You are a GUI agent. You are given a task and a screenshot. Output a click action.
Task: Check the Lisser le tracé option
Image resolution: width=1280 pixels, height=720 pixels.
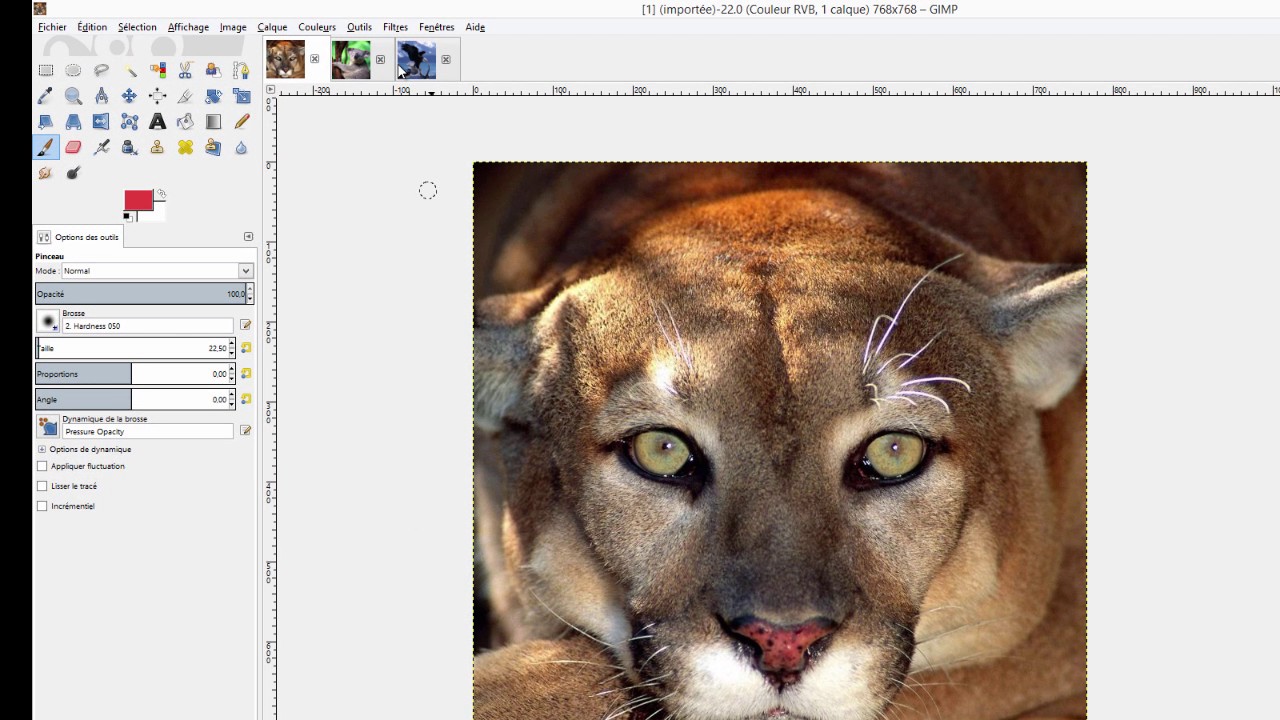(x=42, y=486)
